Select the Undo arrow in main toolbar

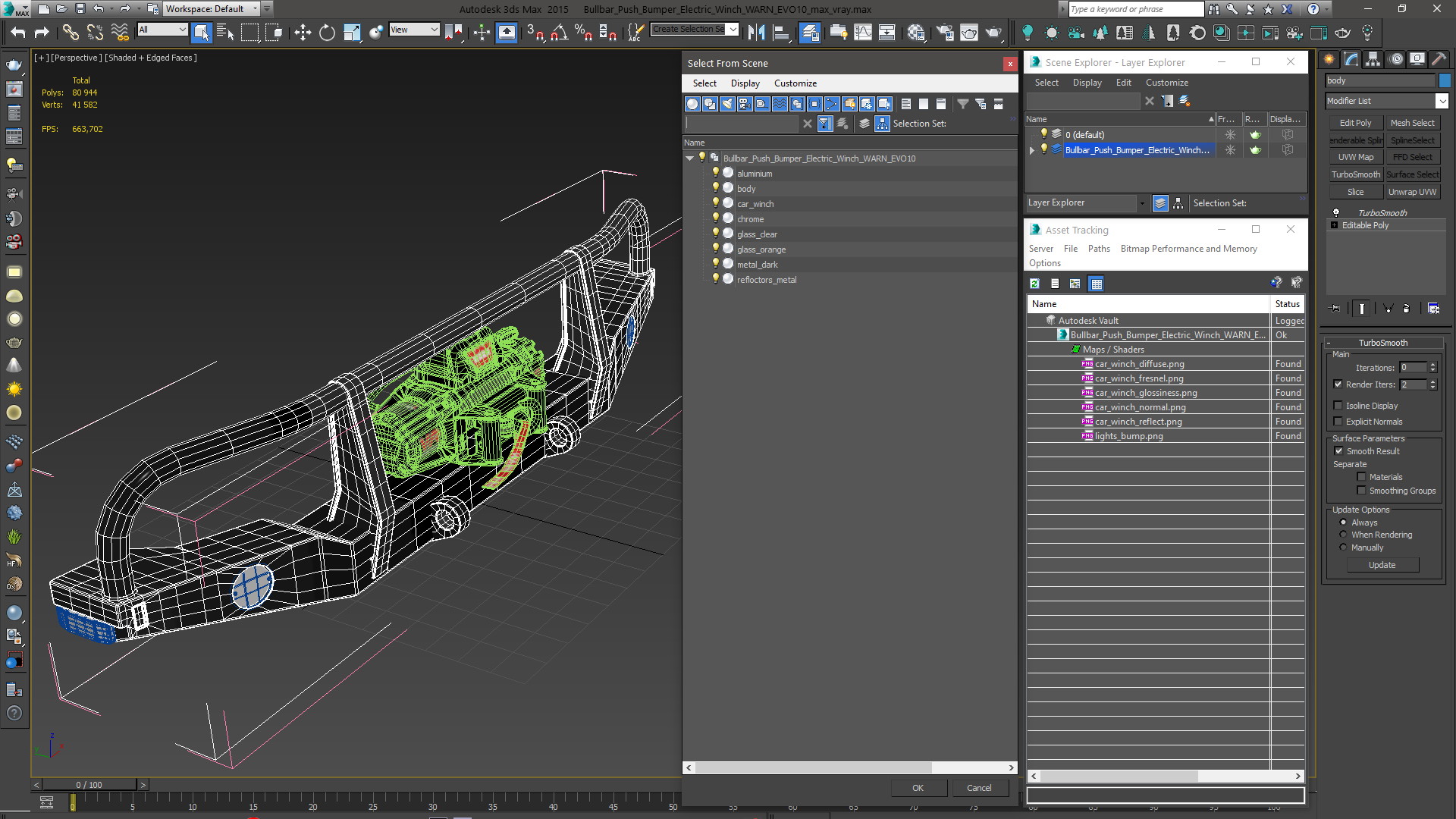[x=18, y=33]
